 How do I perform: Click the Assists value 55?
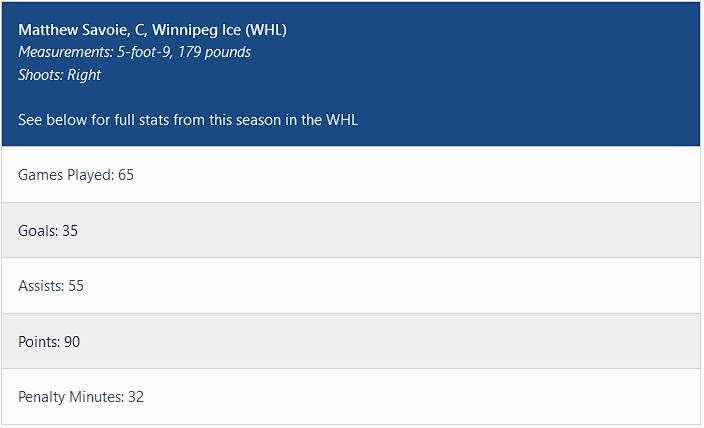[x=76, y=286]
